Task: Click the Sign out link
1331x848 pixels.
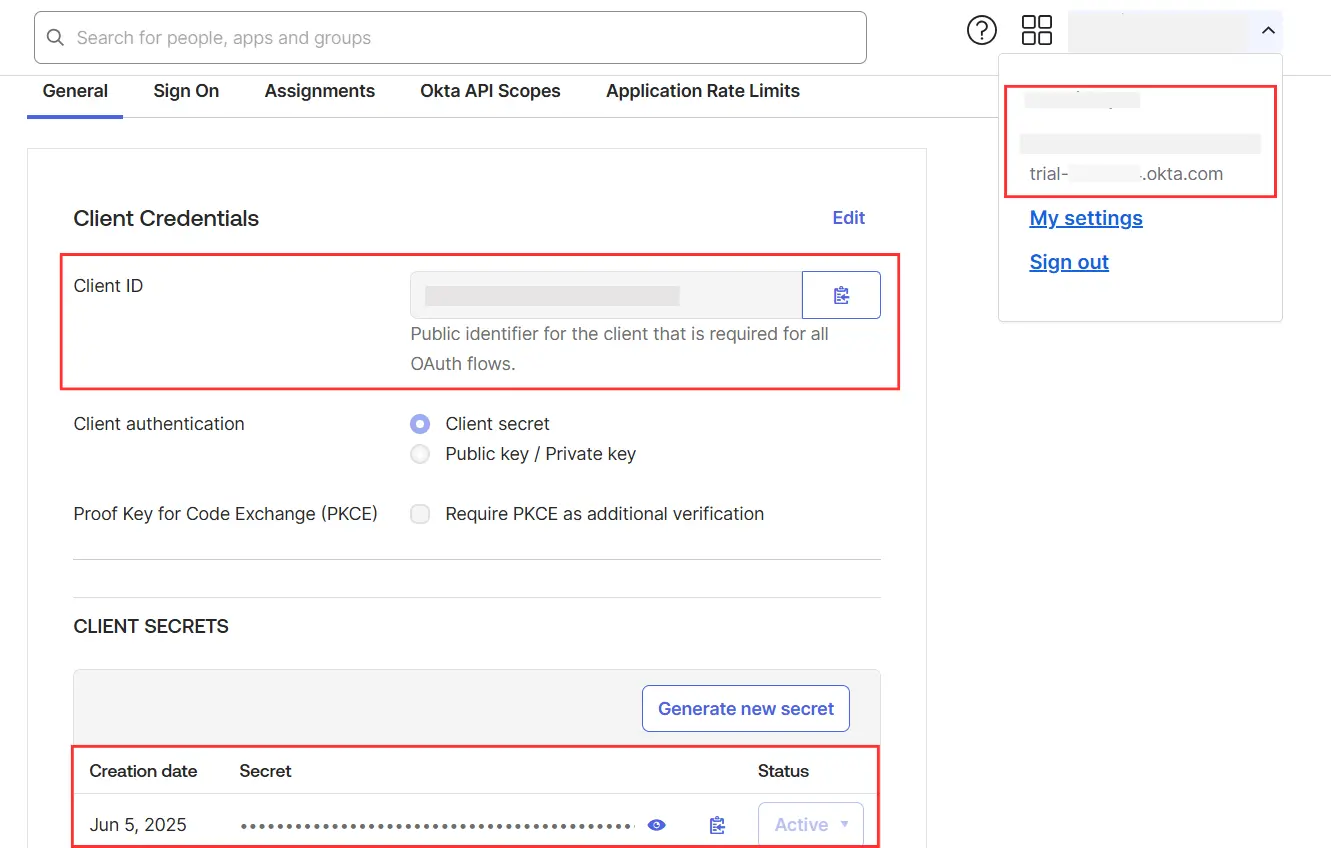Action: (1069, 262)
